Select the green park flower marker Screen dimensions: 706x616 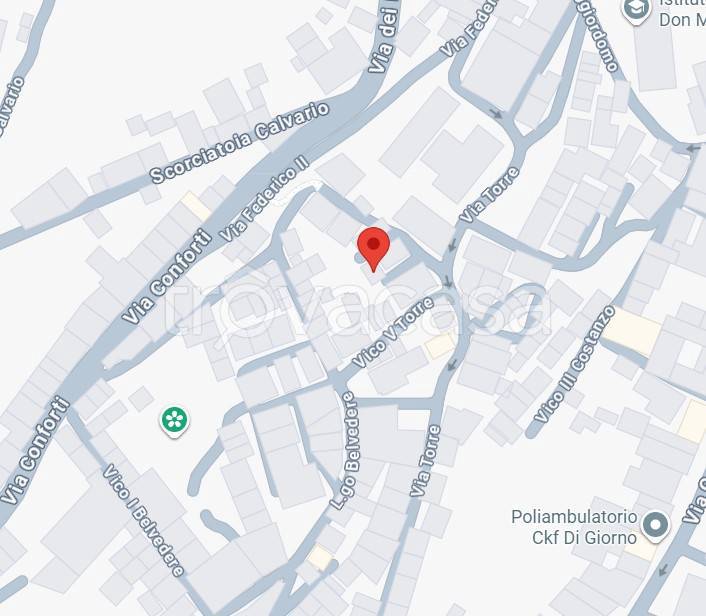tap(175, 421)
